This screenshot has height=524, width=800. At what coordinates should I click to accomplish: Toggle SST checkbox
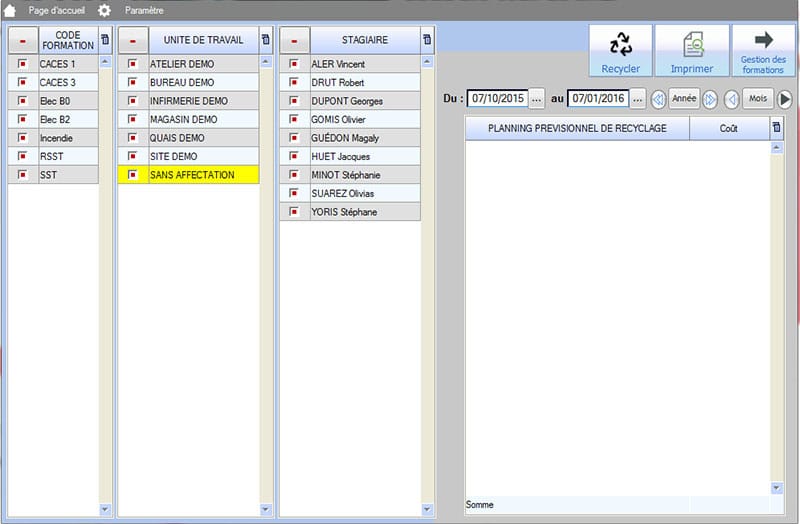(x=22, y=174)
